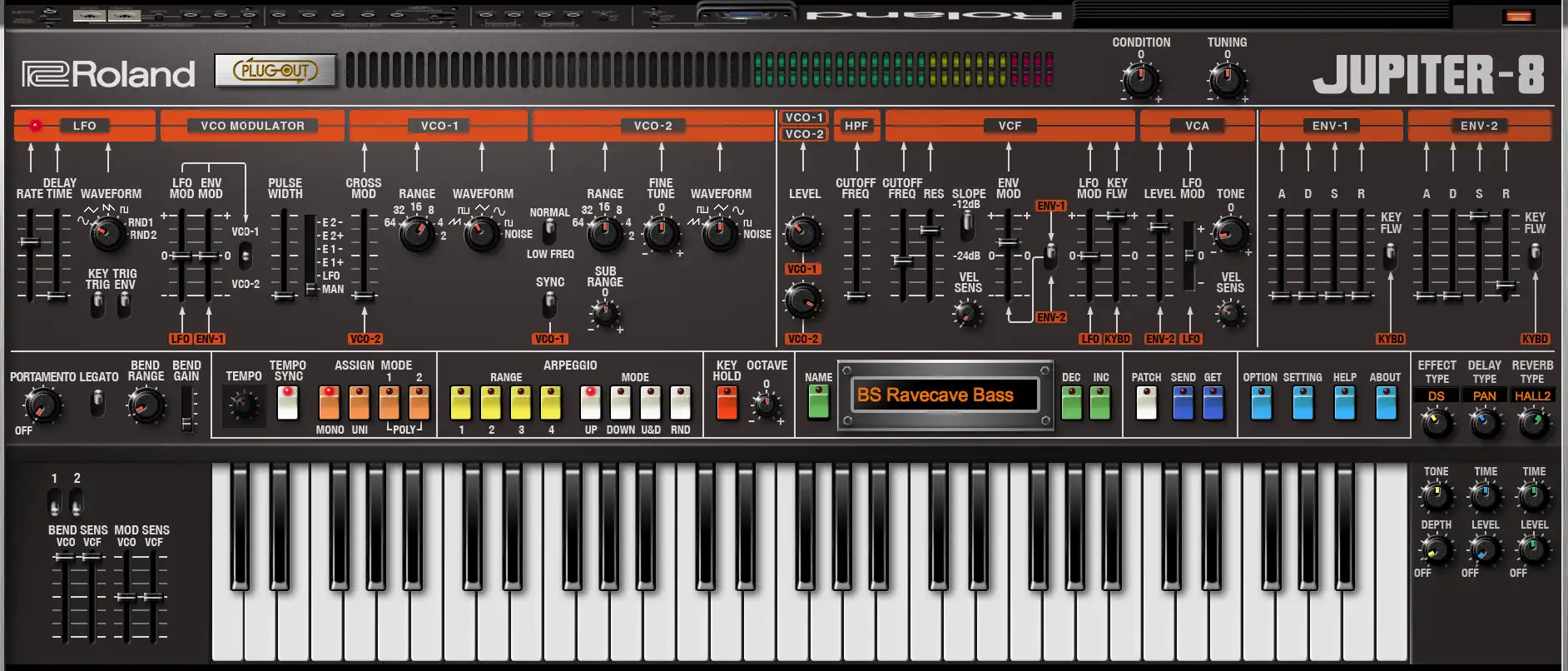The image size is (1568, 671).
Task: Open the SETTING menu button
Action: pos(1303,404)
